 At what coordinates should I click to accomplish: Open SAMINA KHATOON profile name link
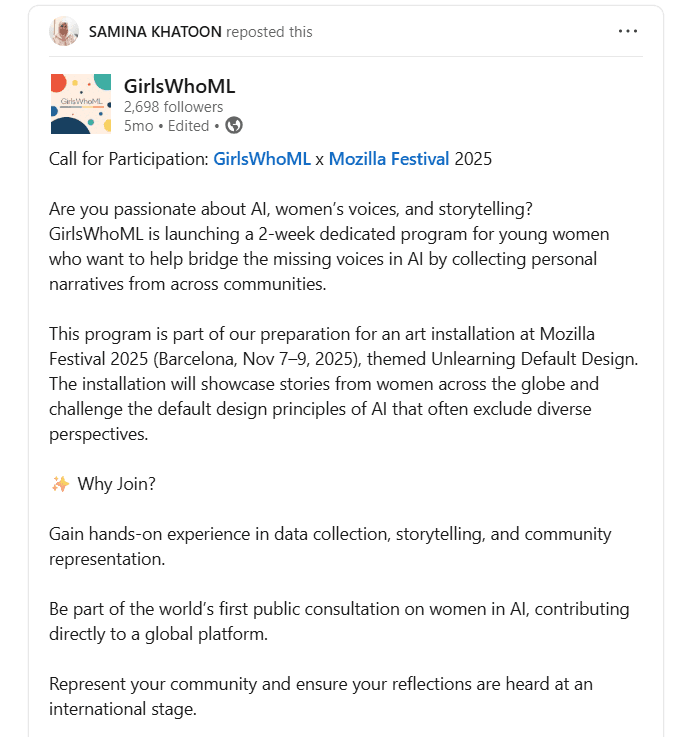click(x=155, y=32)
